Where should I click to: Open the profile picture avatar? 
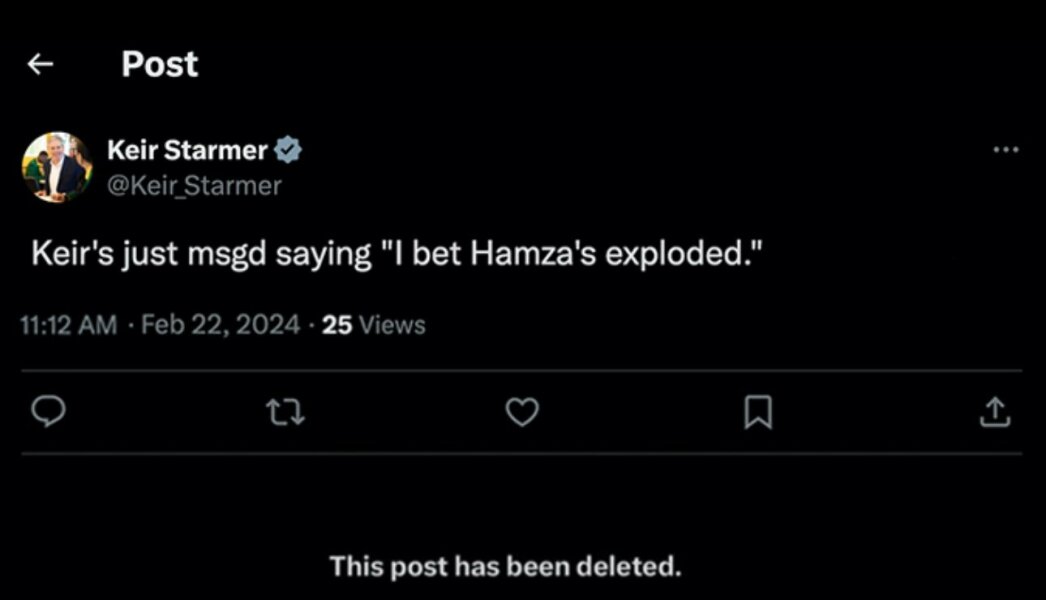pyautogui.click(x=57, y=167)
